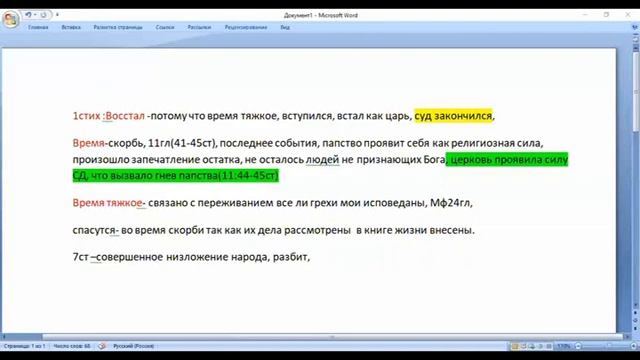Go to the Ссылки tab
This screenshot has height=360, width=640.
[165, 27]
